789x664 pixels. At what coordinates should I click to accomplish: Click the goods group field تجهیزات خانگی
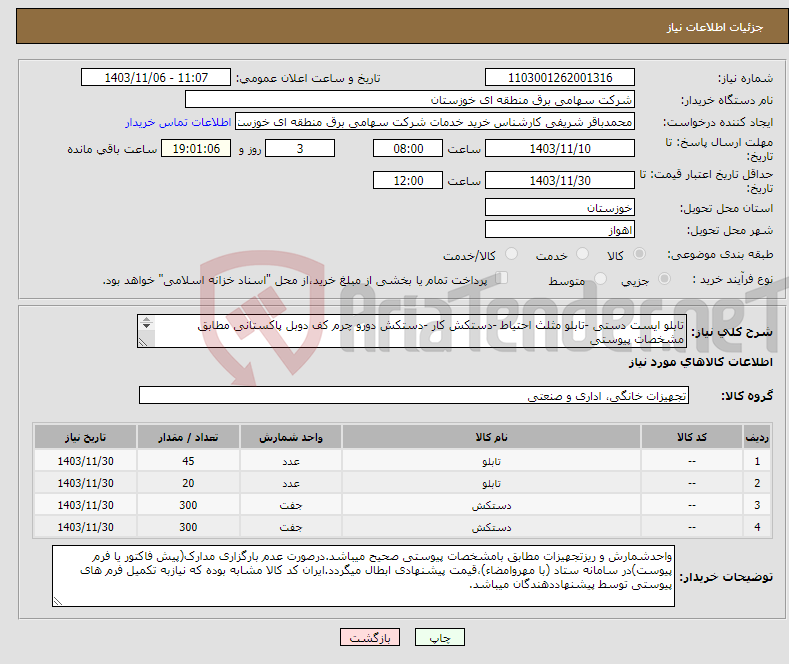(414, 395)
